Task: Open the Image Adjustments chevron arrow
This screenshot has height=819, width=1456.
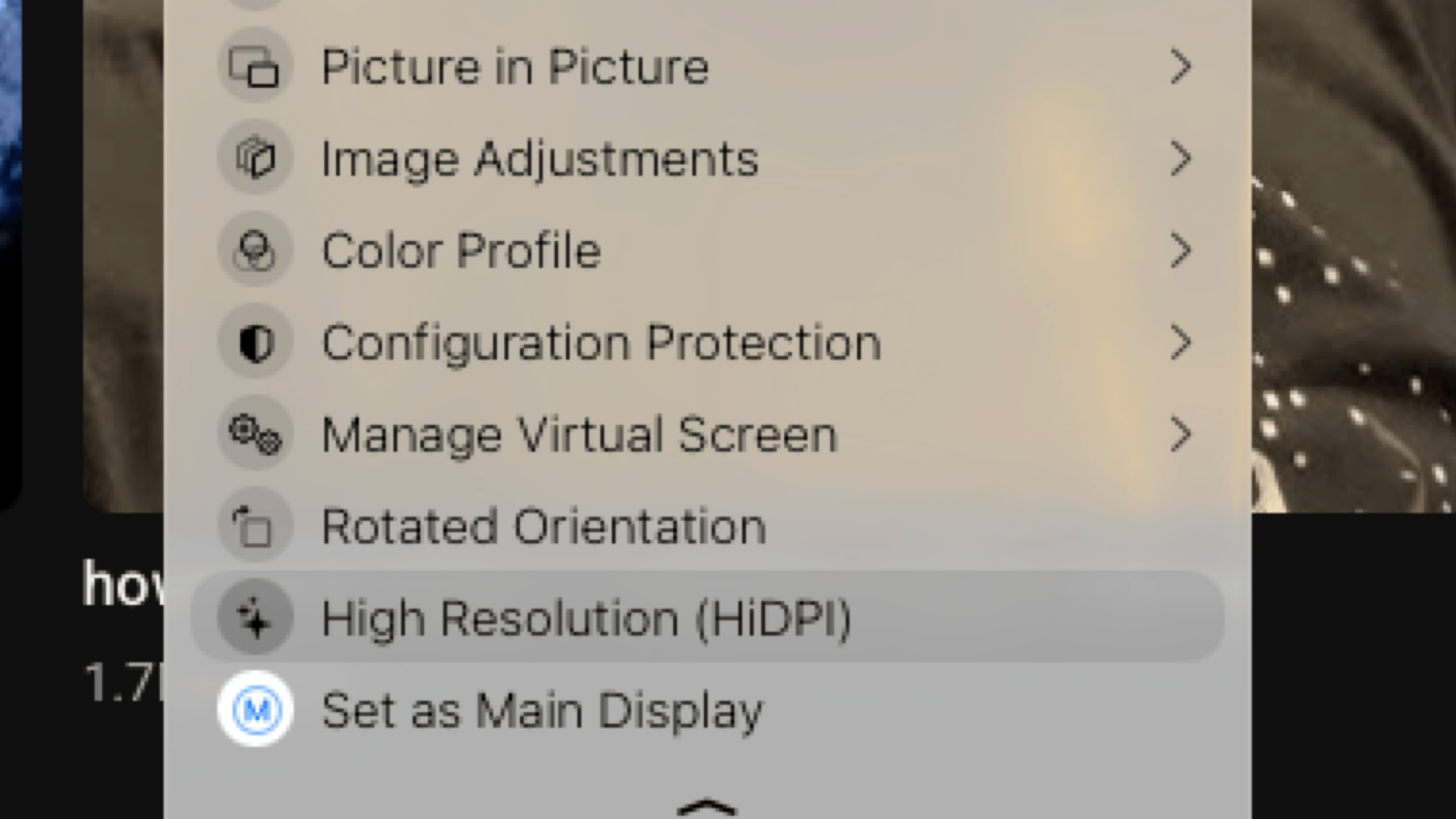Action: coord(1180,158)
